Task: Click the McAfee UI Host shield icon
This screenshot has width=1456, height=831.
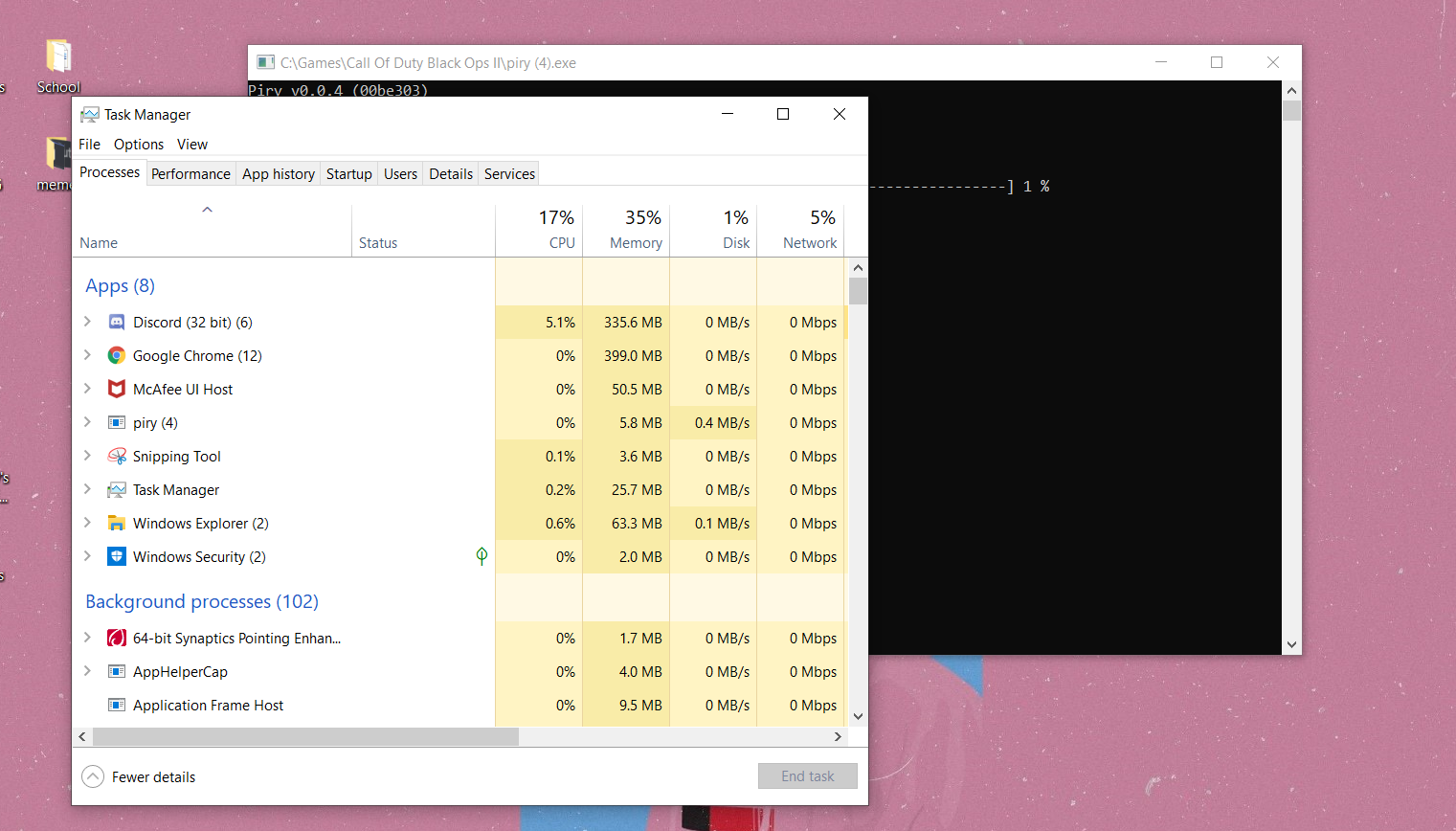Action: (117, 390)
